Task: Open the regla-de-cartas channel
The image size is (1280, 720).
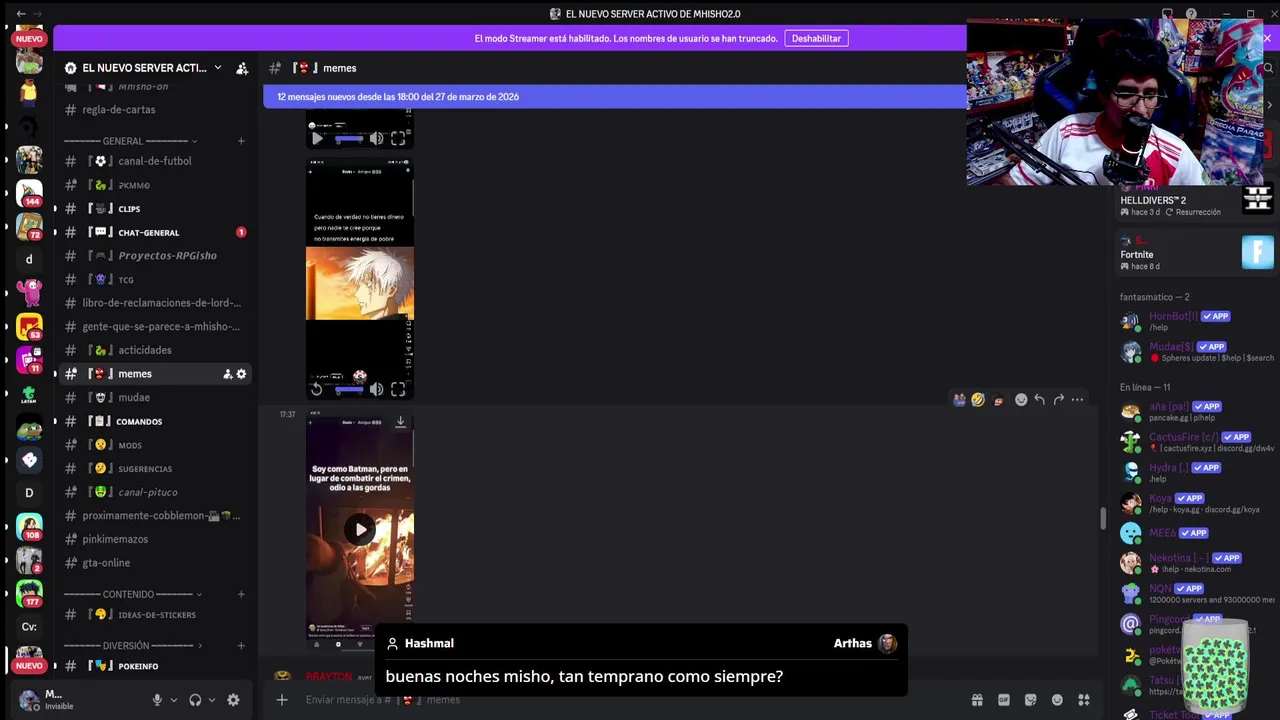Action: 153,110
